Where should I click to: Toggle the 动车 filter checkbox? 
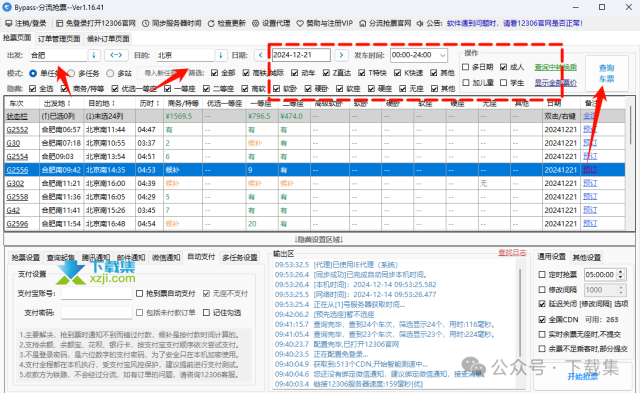coord(295,73)
